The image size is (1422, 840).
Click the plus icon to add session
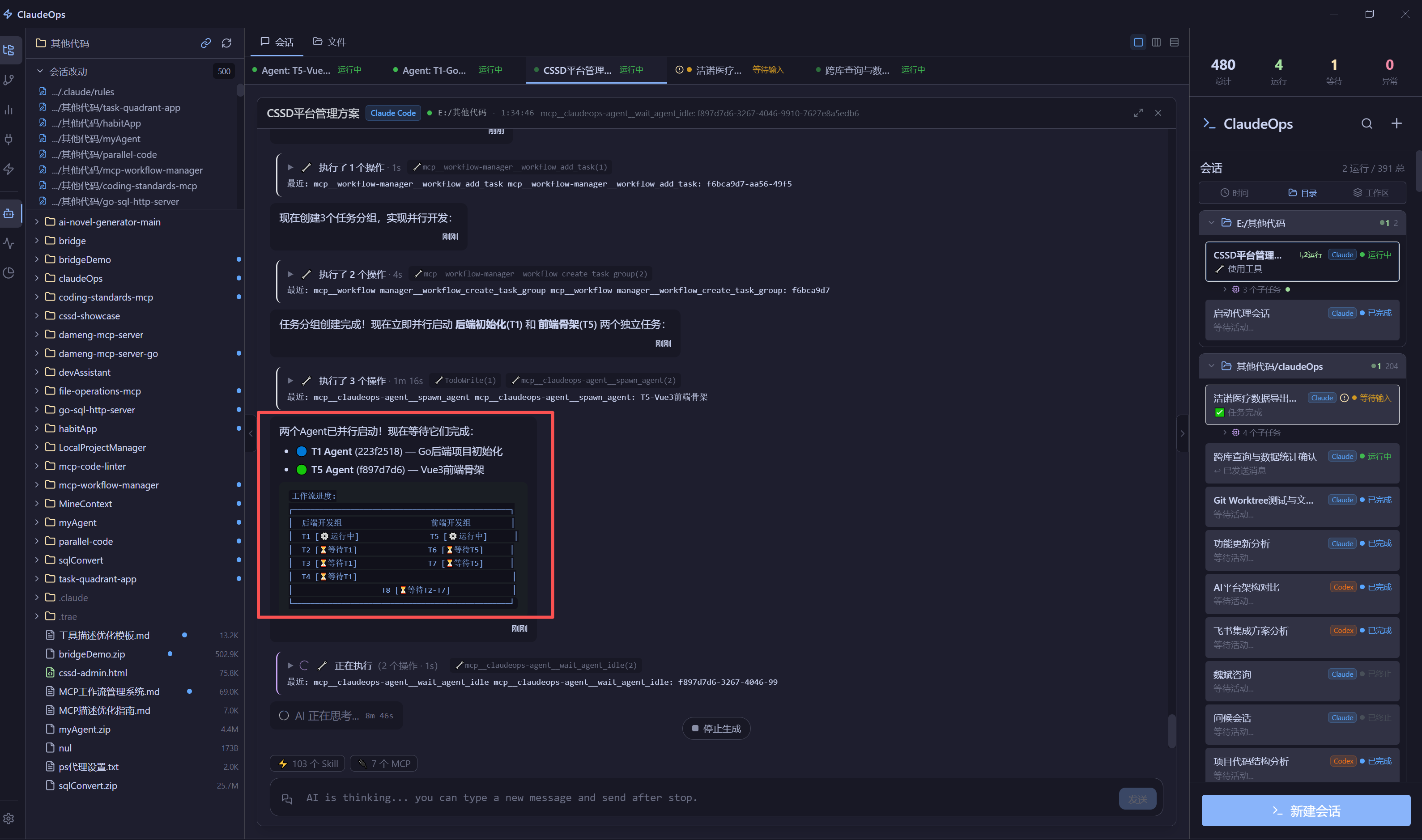tap(1396, 123)
